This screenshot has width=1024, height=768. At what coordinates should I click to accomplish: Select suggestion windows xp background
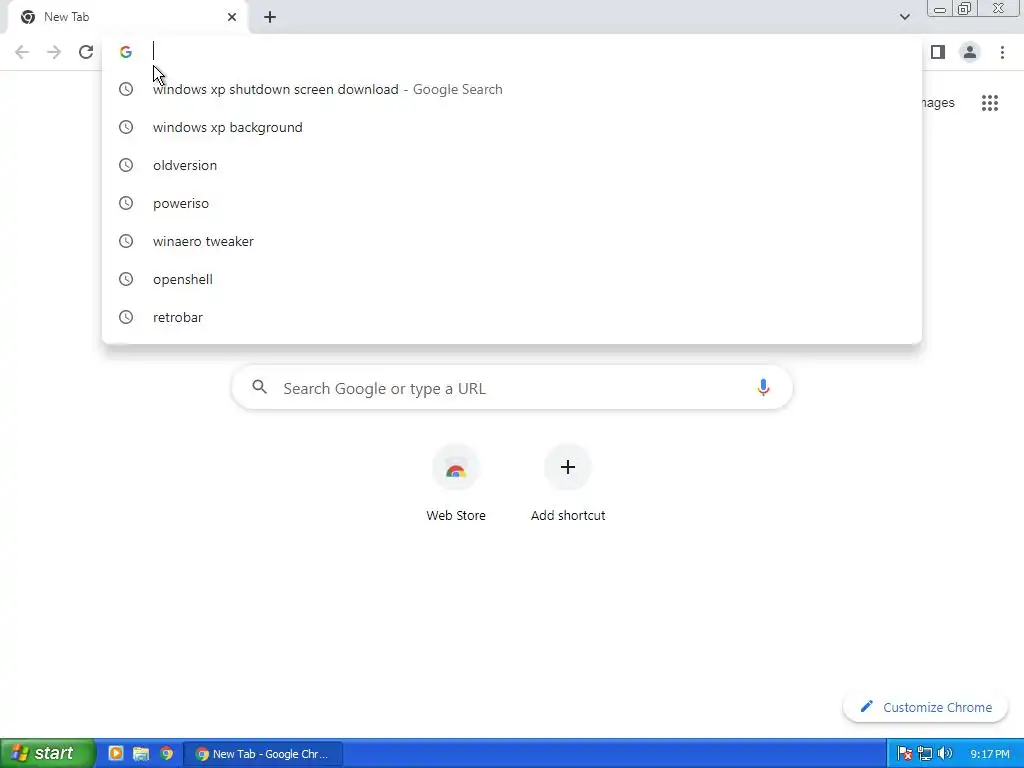tap(512, 127)
